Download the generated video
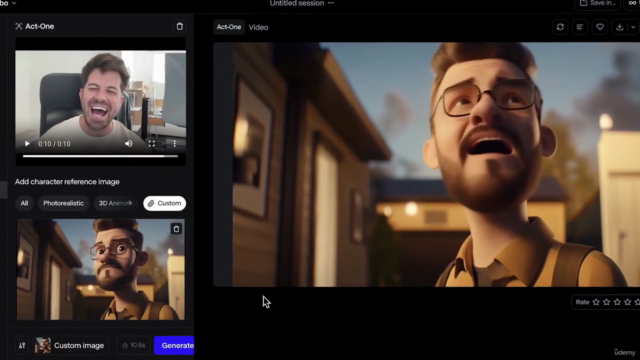The image size is (640, 360). 620,27
